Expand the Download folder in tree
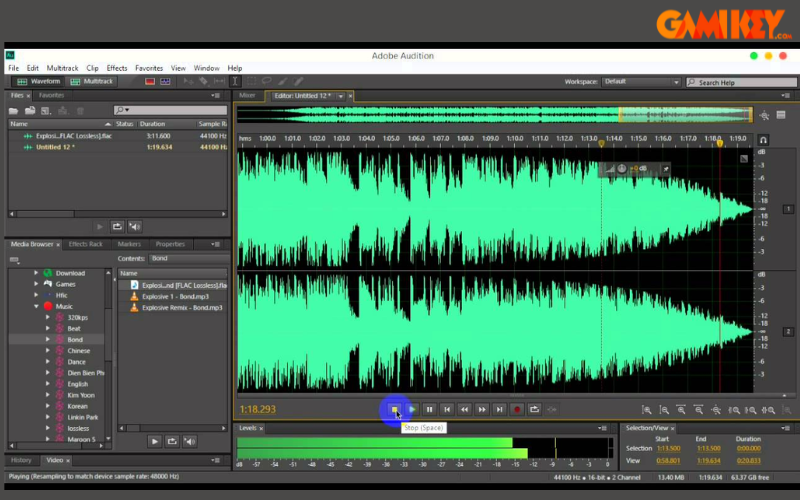Image resolution: width=800 pixels, height=500 pixels. pos(36,273)
